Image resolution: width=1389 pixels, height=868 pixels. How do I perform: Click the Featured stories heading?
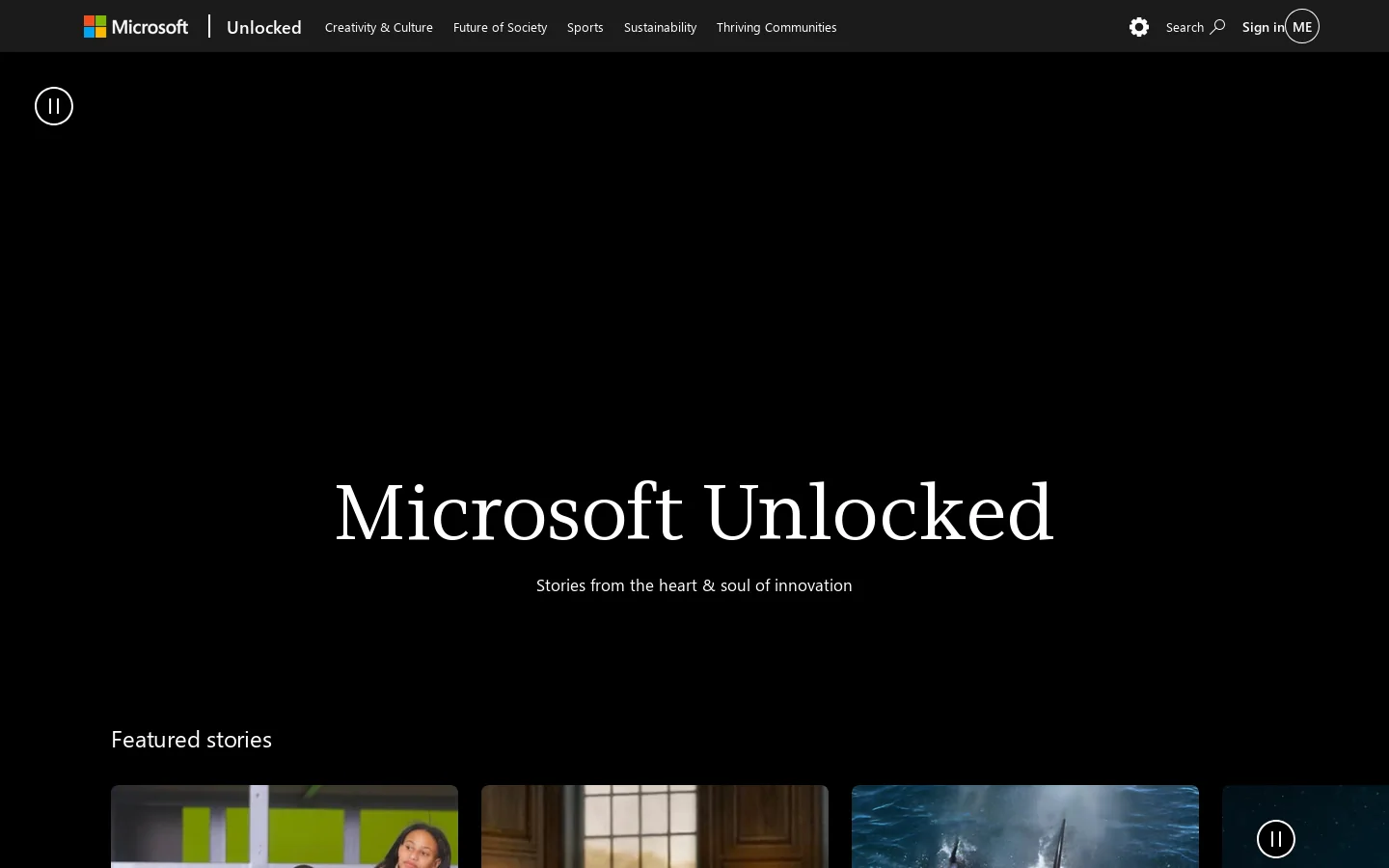click(x=191, y=740)
